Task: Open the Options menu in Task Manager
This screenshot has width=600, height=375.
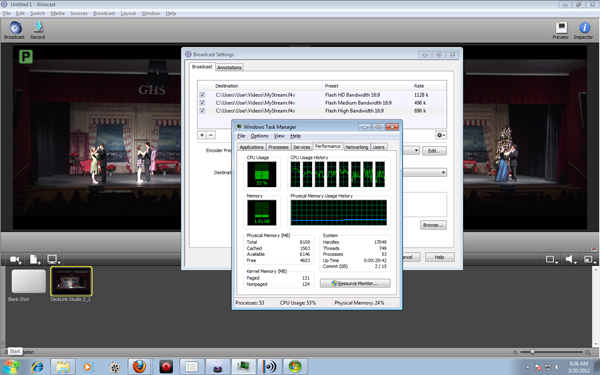Action: point(259,136)
